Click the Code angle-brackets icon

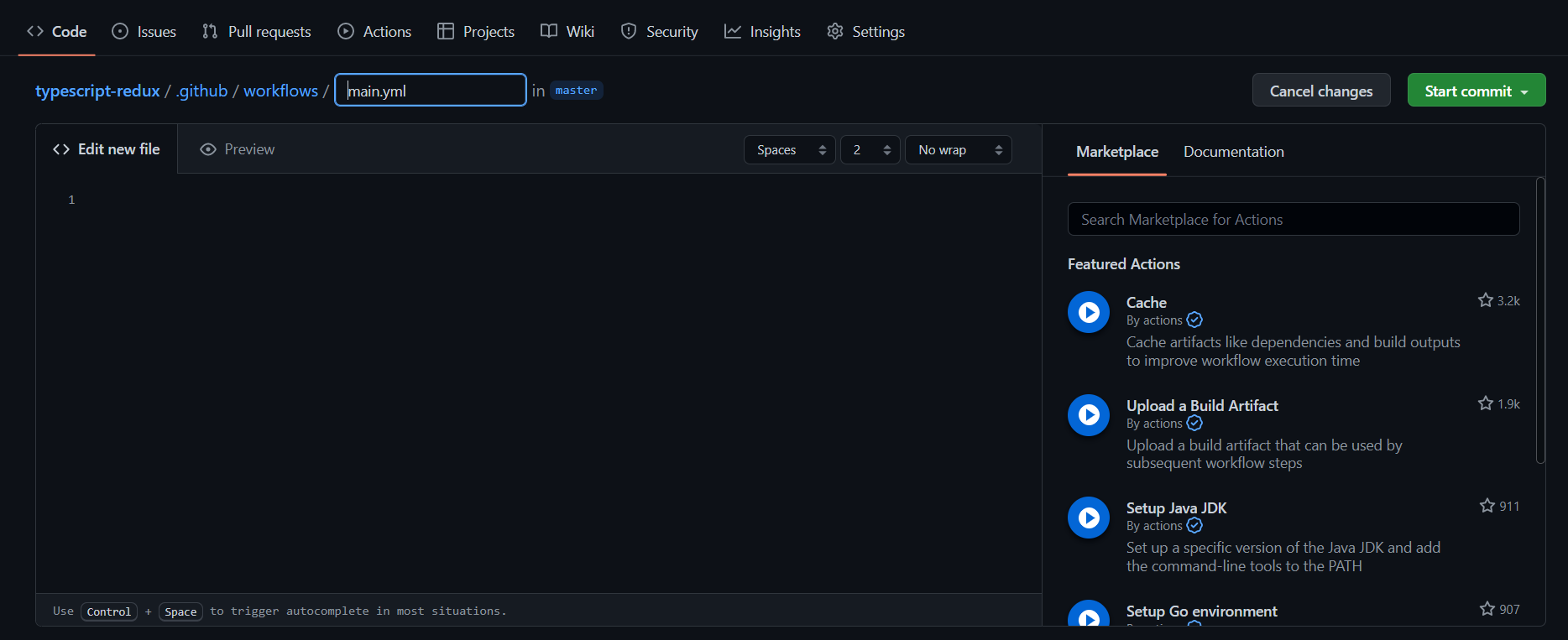(x=35, y=31)
